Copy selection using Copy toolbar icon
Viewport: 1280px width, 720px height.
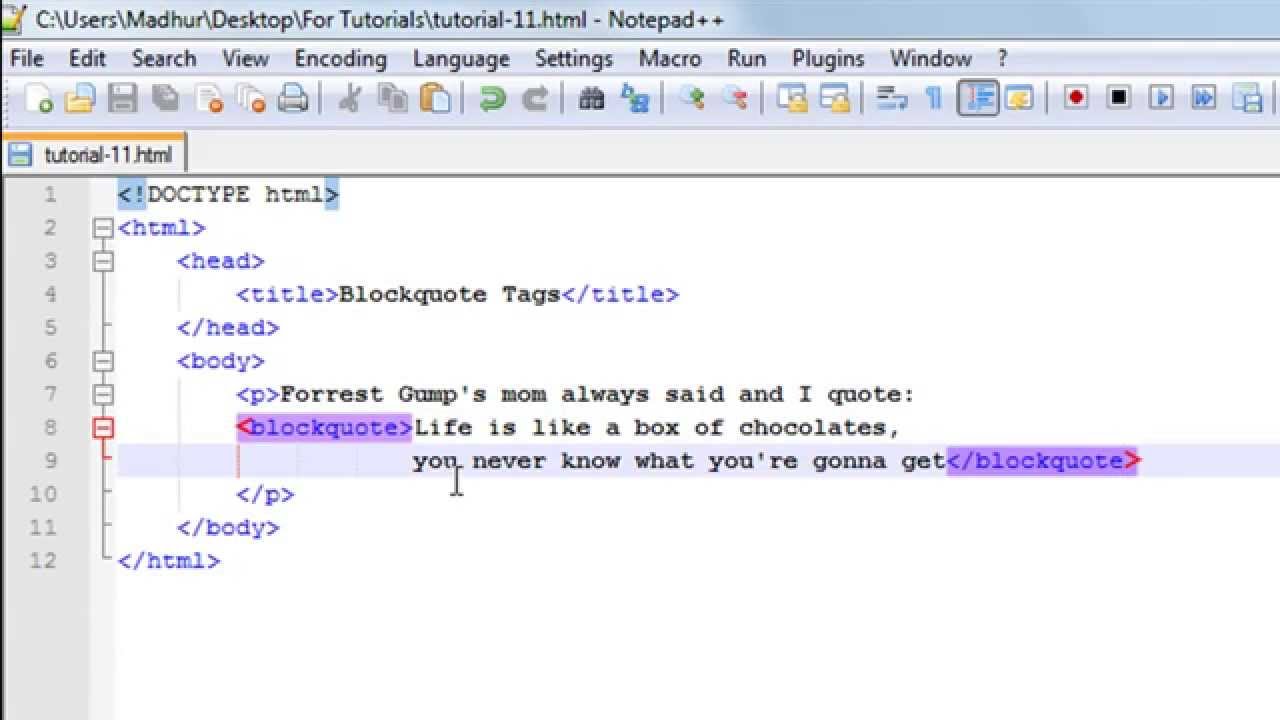point(393,98)
